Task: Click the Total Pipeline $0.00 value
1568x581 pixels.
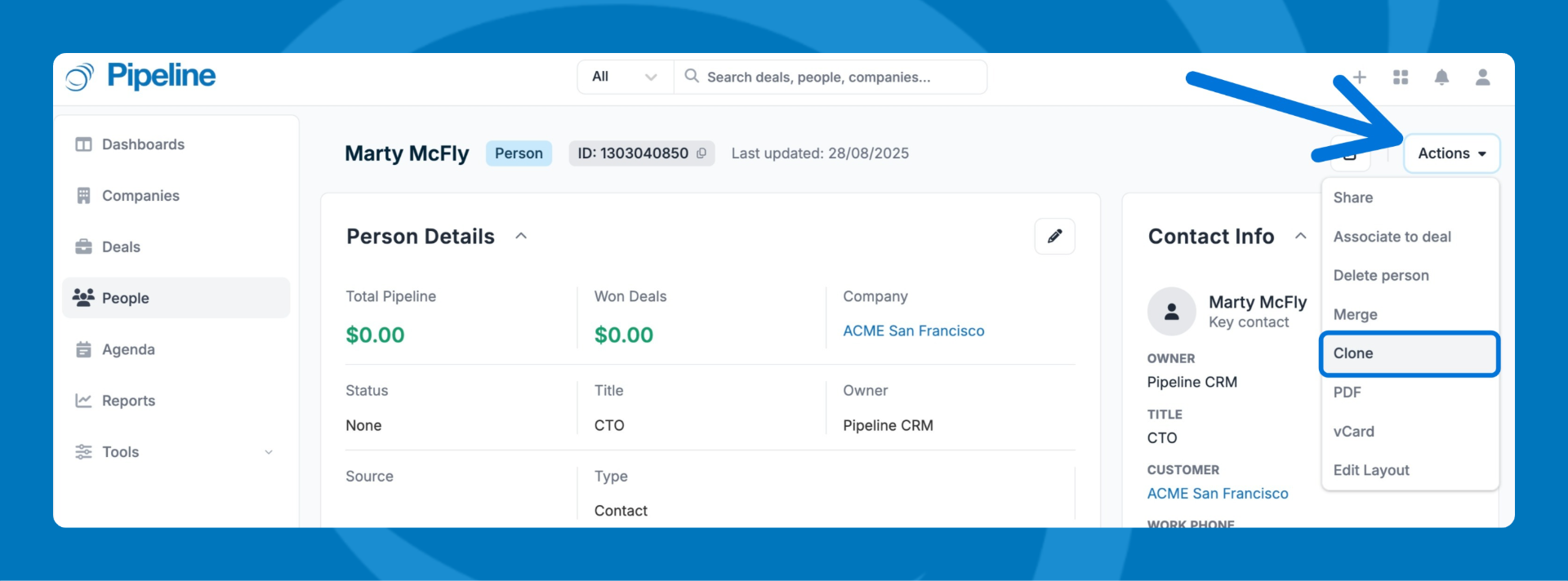Action: (x=375, y=335)
